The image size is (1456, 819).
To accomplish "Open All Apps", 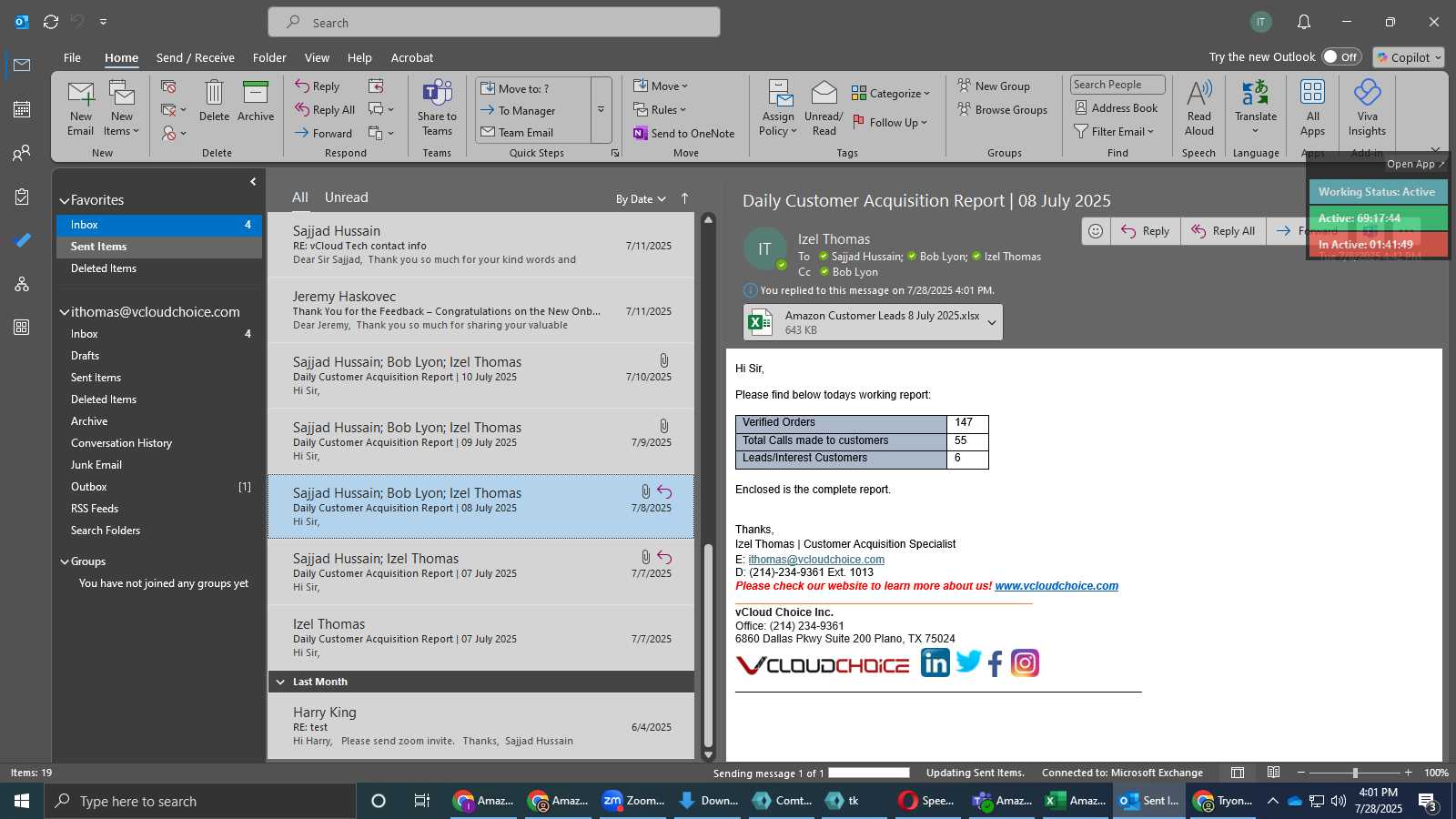I will pos(1312,107).
